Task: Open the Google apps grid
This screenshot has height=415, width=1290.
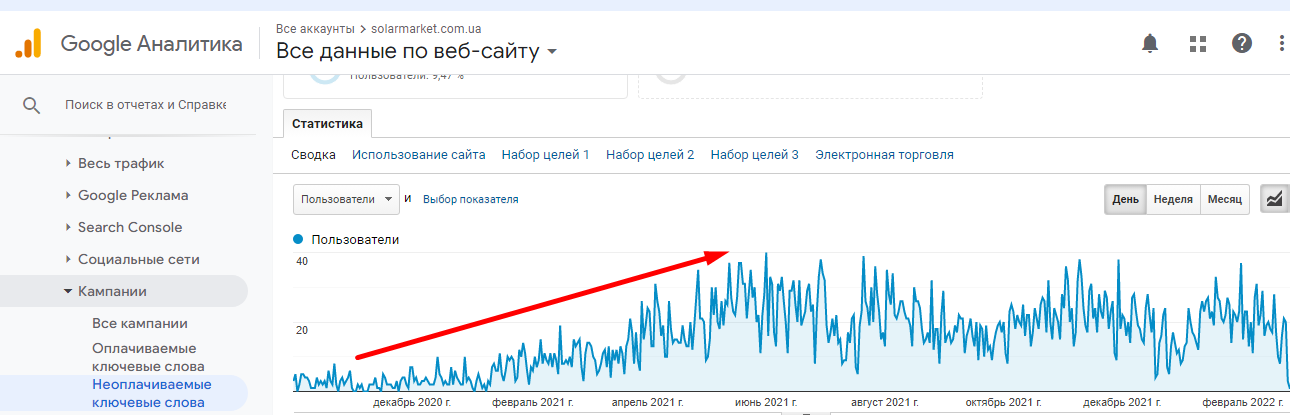Action: tap(1197, 44)
